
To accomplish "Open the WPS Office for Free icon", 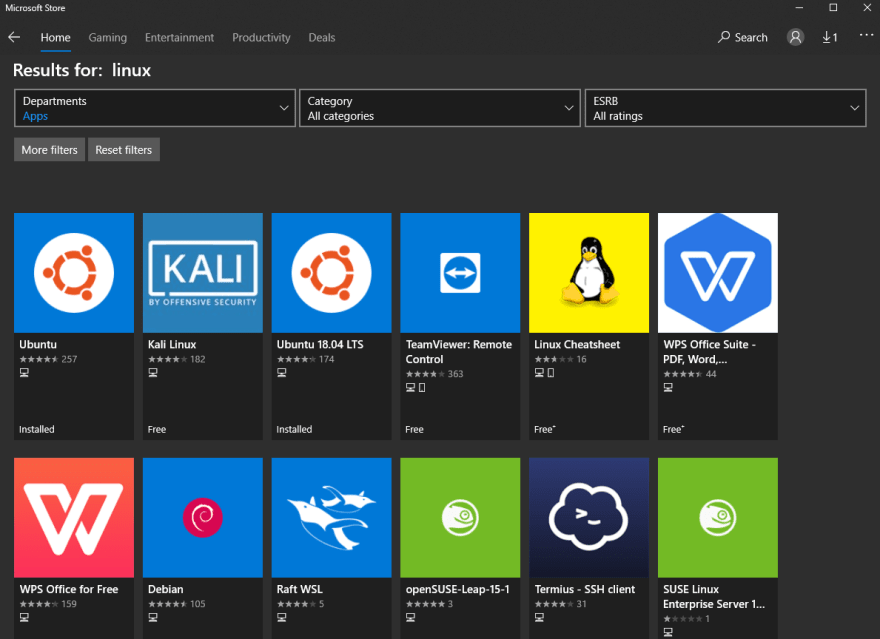I will (x=74, y=518).
